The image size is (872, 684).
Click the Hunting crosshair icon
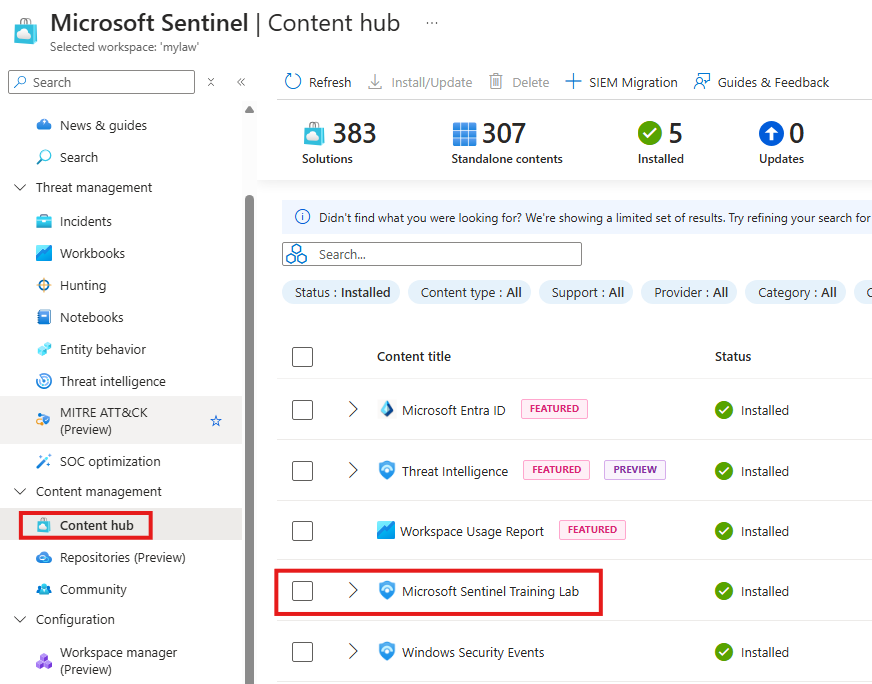coord(44,285)
